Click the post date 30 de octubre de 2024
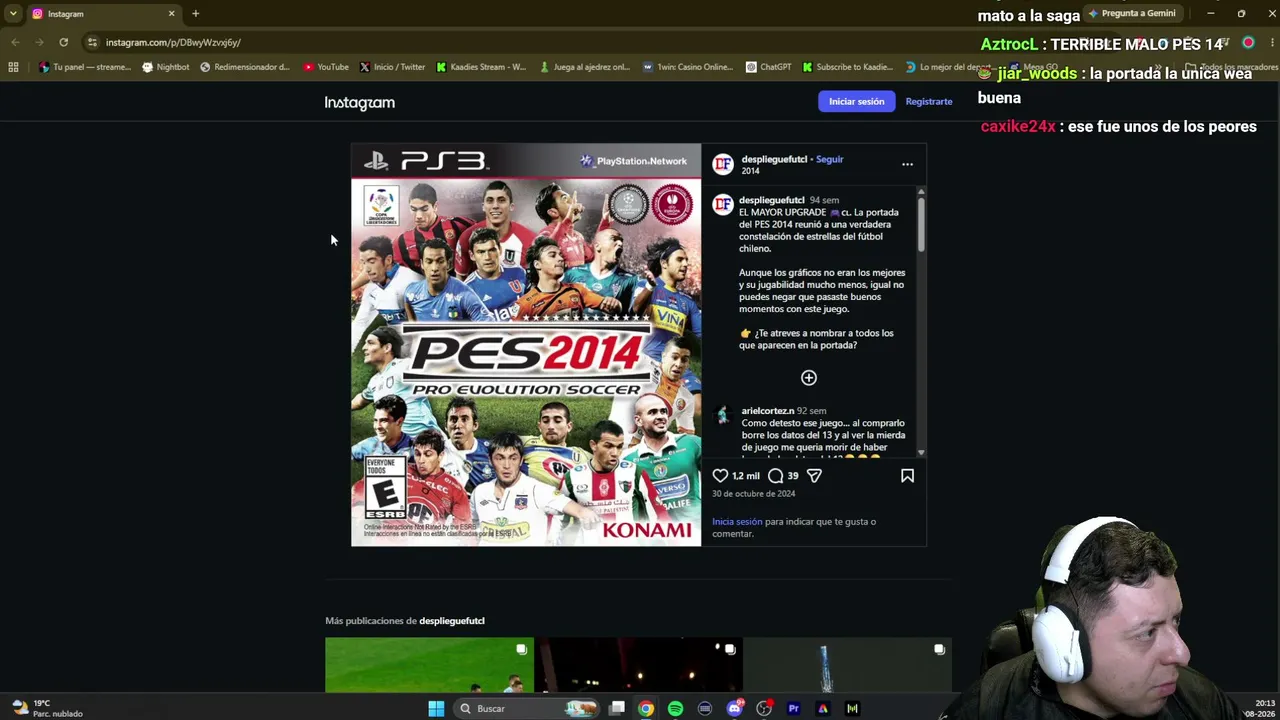The width and height of the screenshot is (1280, 720). 754,494
